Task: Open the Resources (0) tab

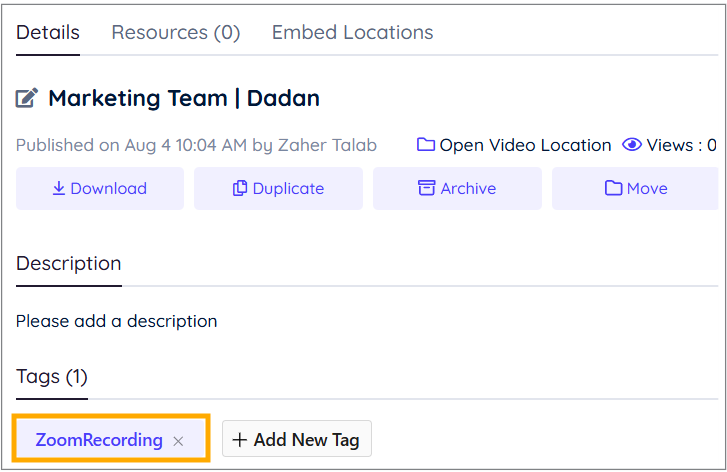Action: pyautogui.click(x=176, y=32)
